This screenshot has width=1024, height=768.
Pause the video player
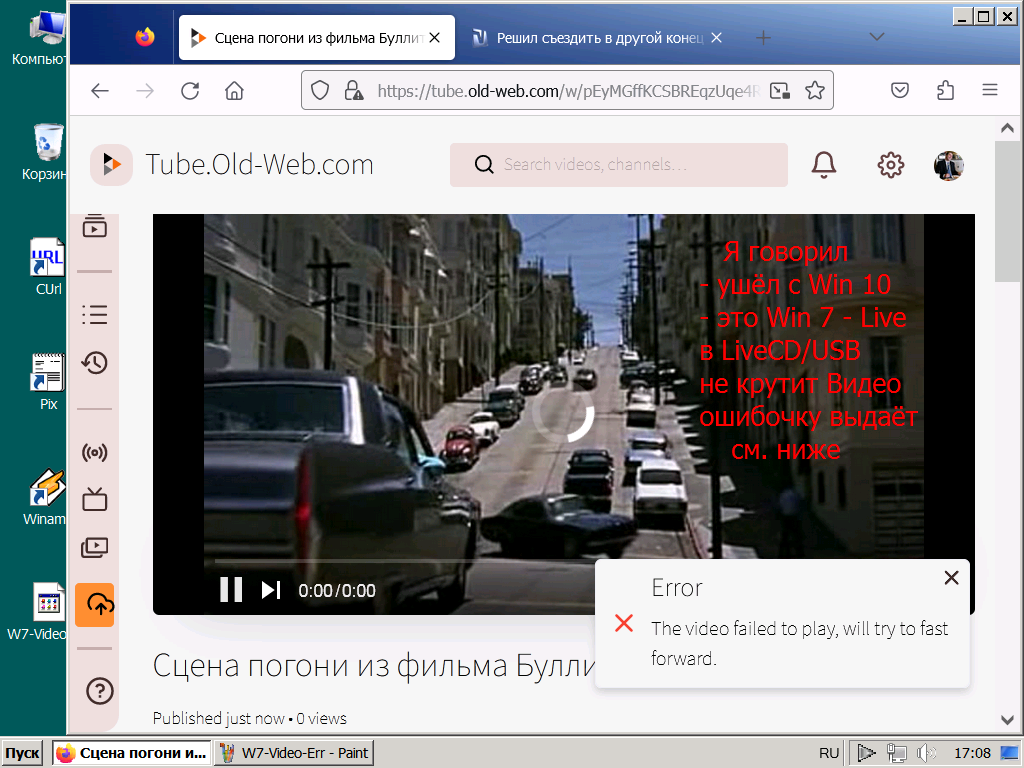pos(231,590)
